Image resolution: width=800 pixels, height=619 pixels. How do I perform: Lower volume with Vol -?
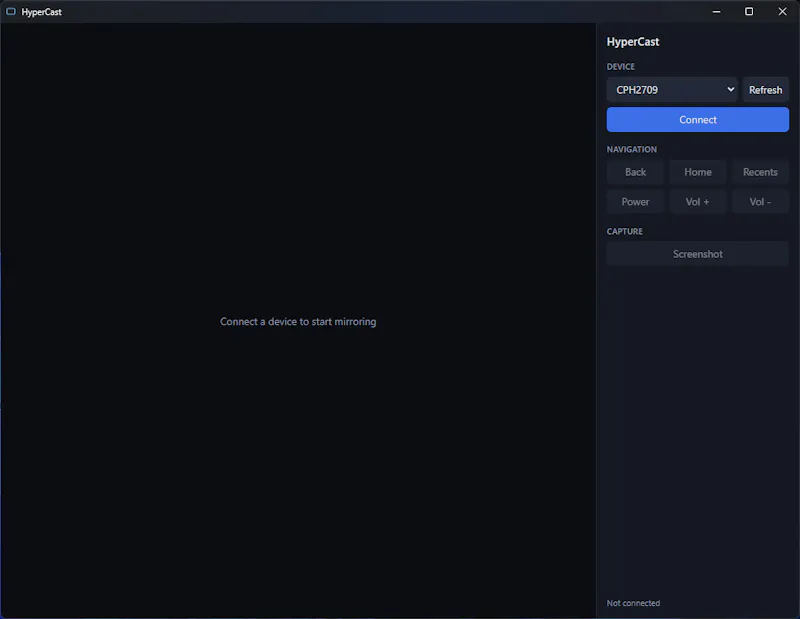[x=760, y=202]
